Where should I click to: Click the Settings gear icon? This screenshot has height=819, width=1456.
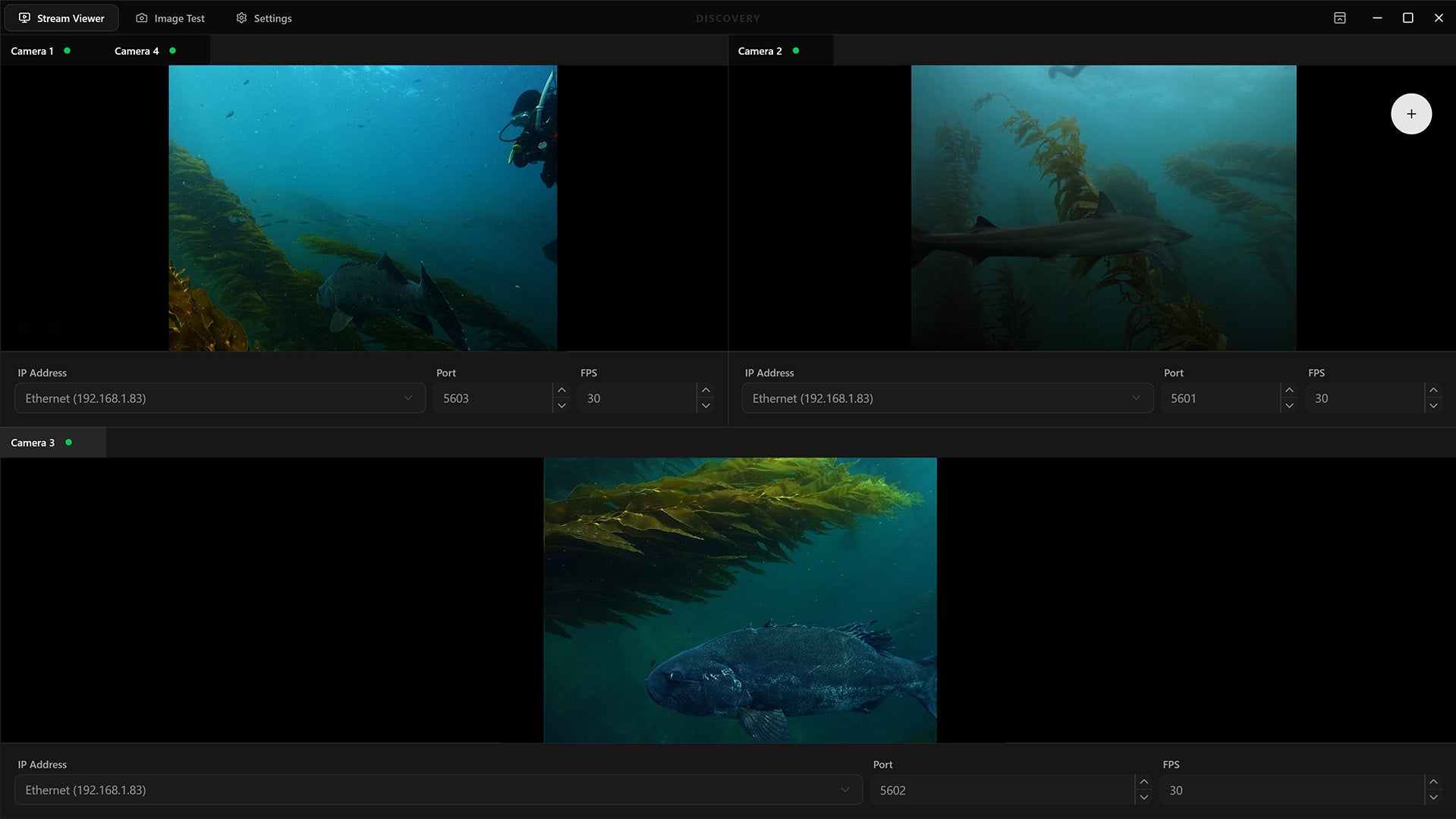click(241, 18)
